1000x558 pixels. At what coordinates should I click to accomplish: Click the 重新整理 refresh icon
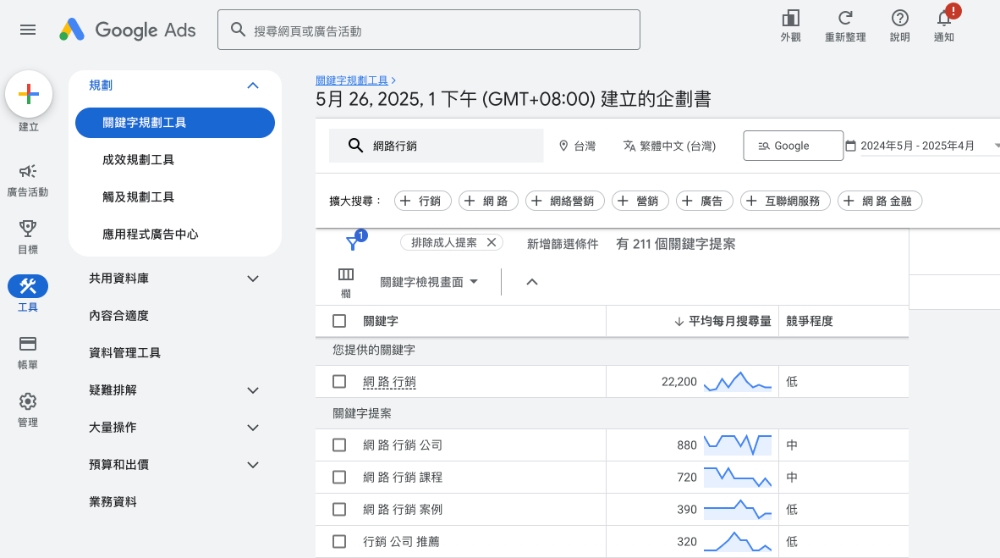point(845,26)
